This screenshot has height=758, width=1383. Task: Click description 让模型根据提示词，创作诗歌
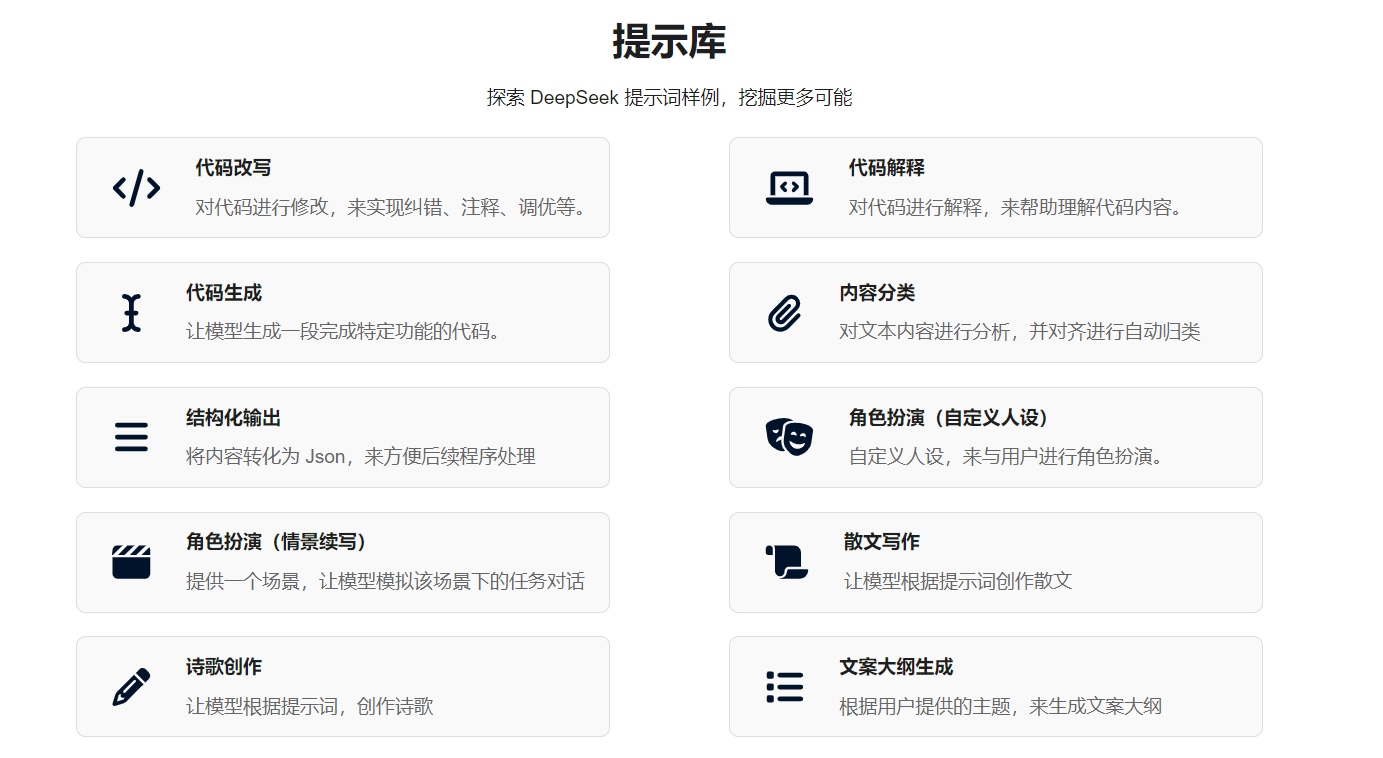pos(310,706)
